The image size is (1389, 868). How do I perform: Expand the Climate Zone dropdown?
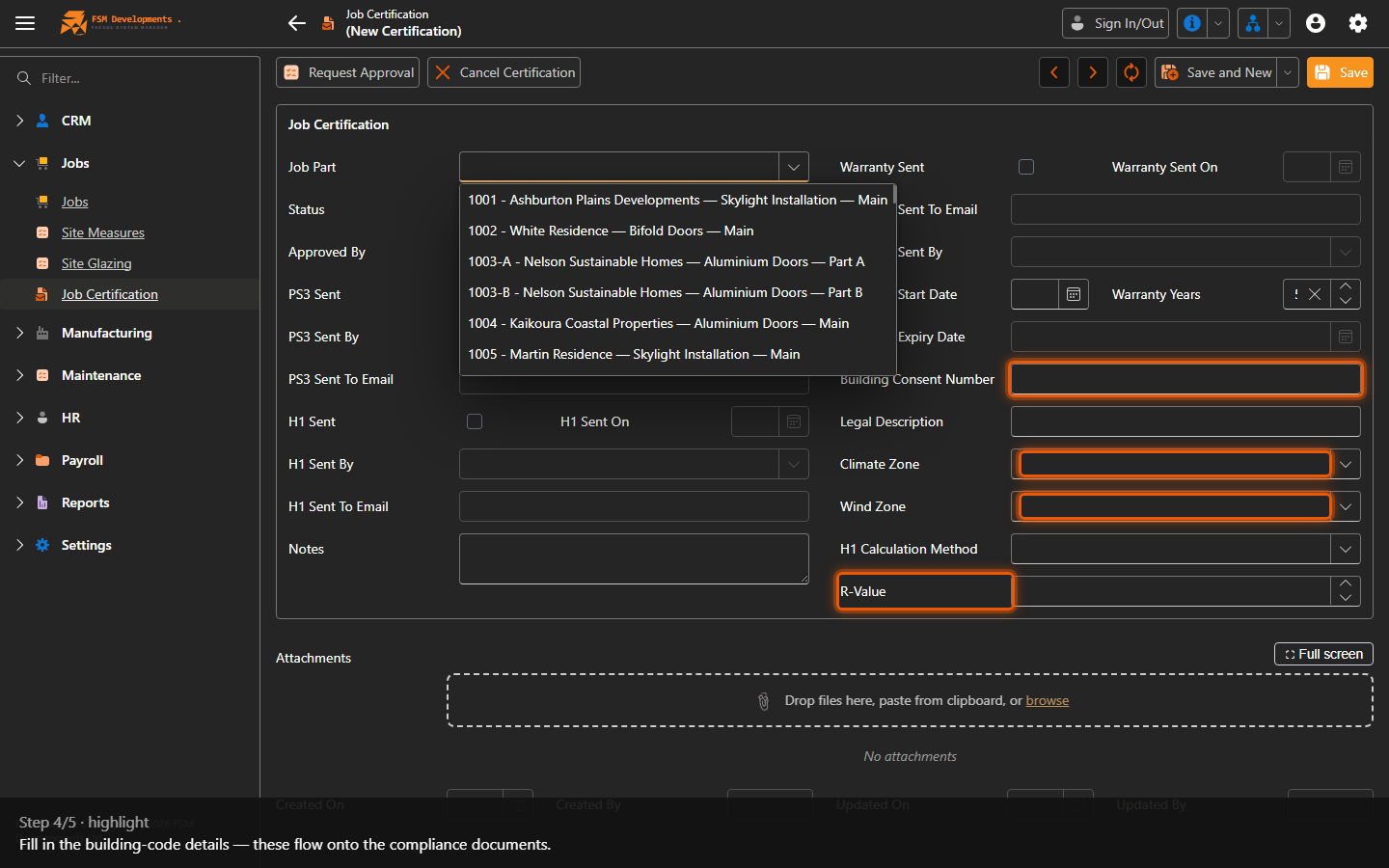[x=1346, y=464]
